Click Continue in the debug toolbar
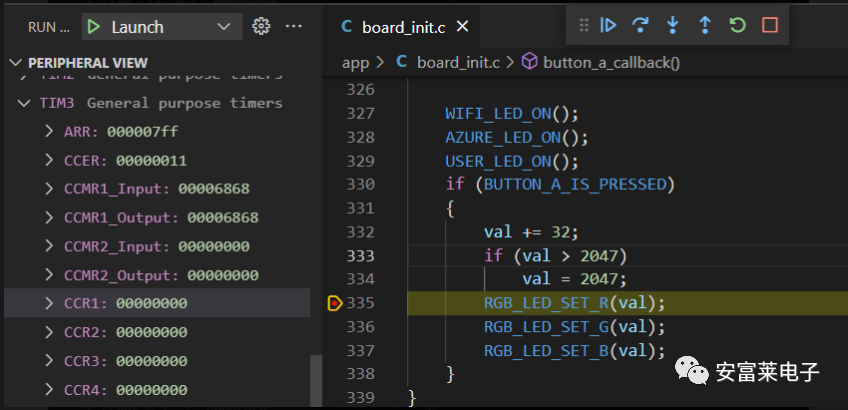Viewport: 848px width, 410px height. point(608,25)
